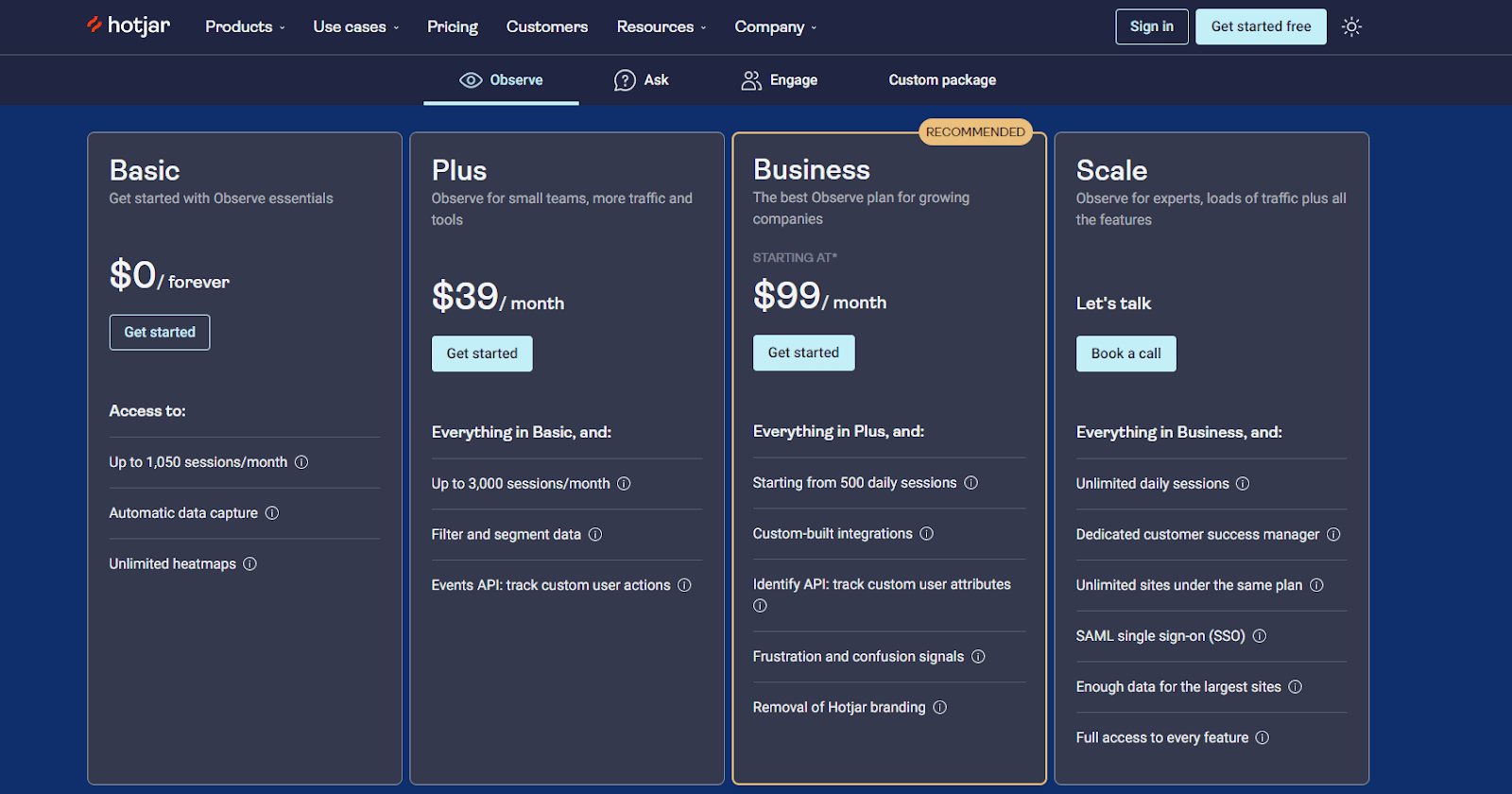Show info for Starting from 500 daily sessions
This screenshot has width=1512, height=794.
(x=971, y=483)
